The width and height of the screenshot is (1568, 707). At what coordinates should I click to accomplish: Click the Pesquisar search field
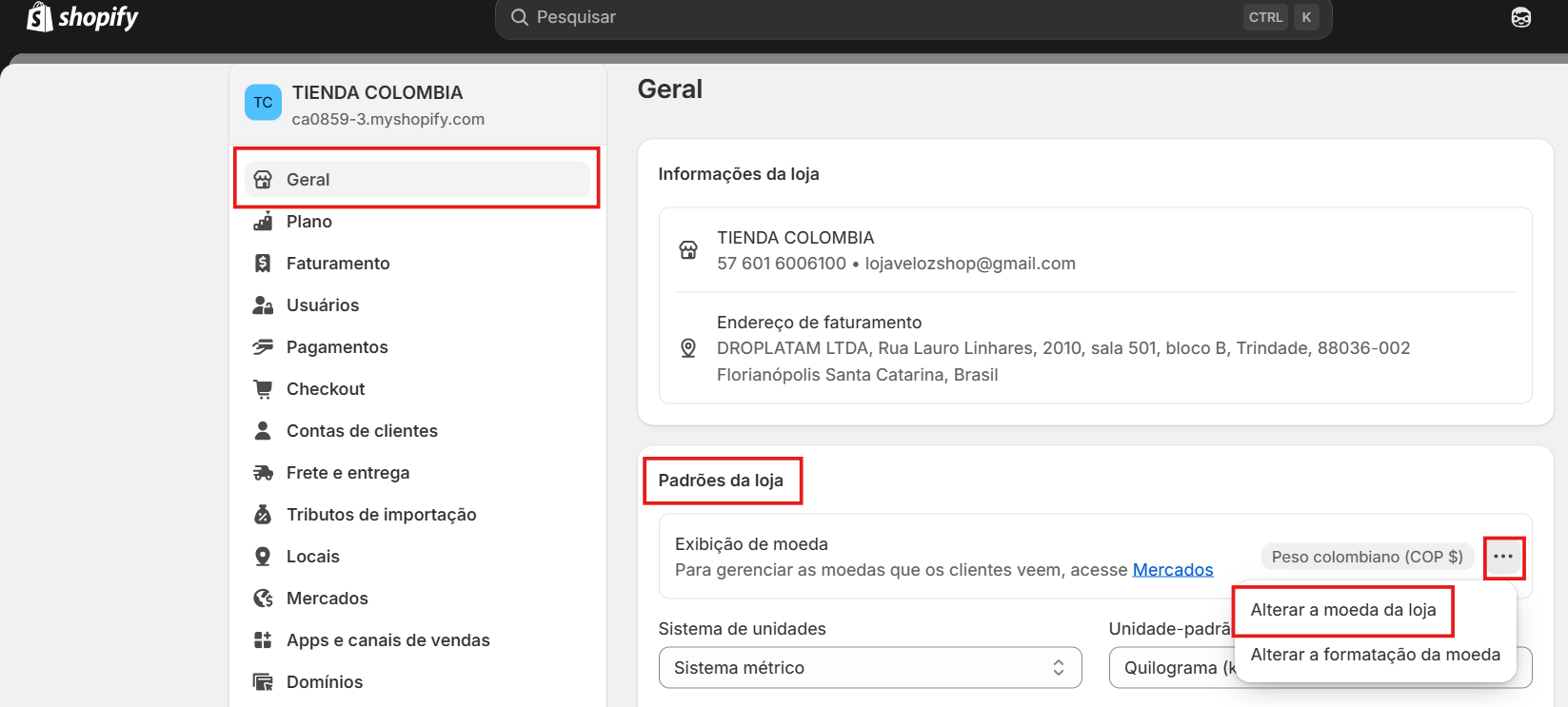click(x=913, y=17)
